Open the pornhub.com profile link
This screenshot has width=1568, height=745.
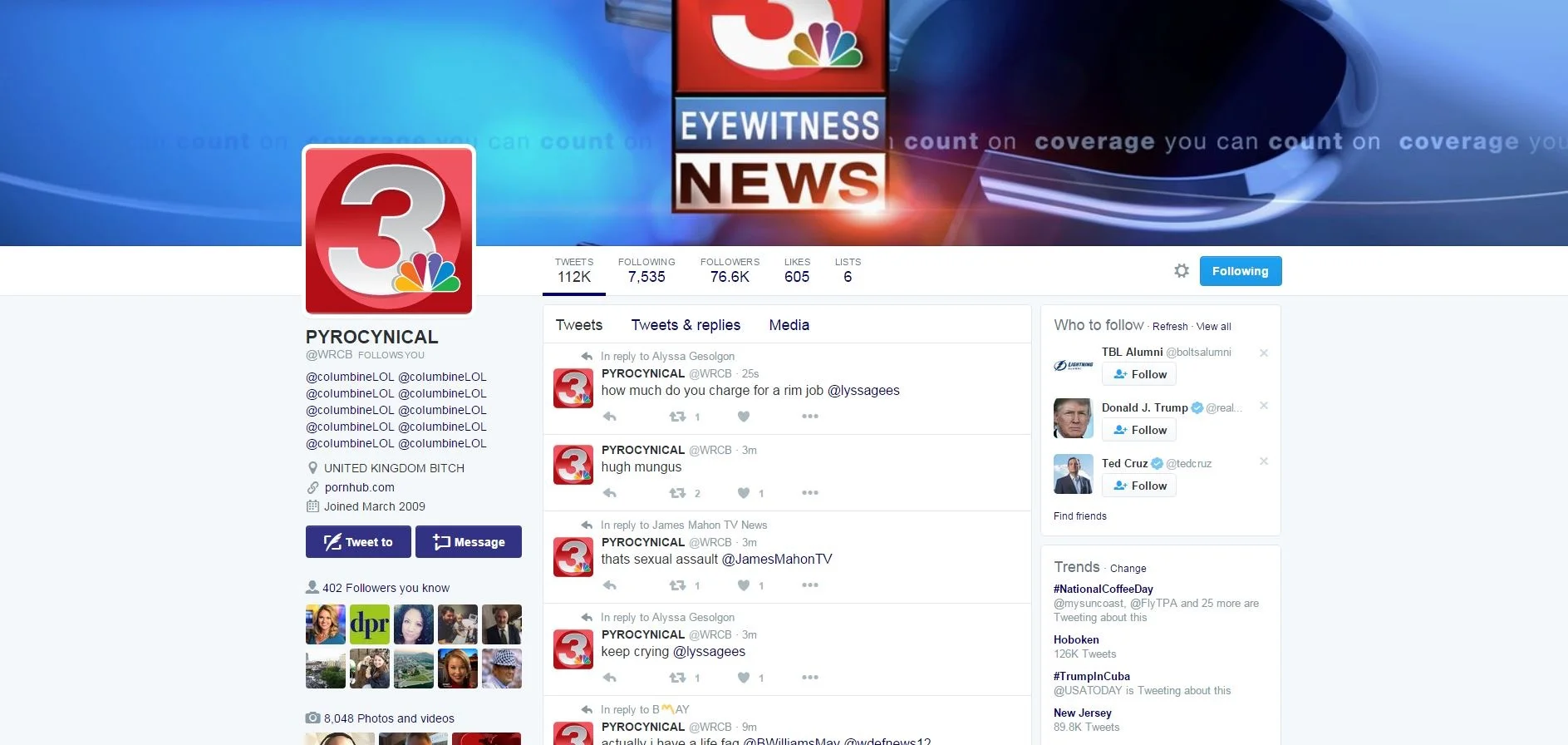click(359, 487)
